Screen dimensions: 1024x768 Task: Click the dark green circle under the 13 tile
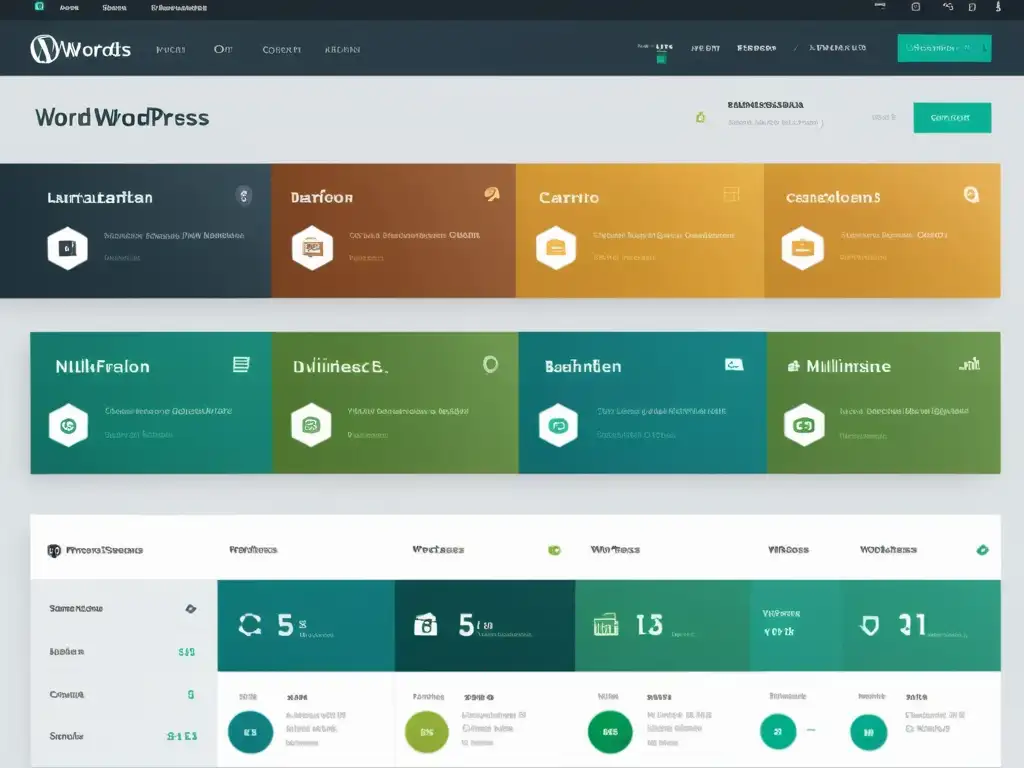coord(610,732)
